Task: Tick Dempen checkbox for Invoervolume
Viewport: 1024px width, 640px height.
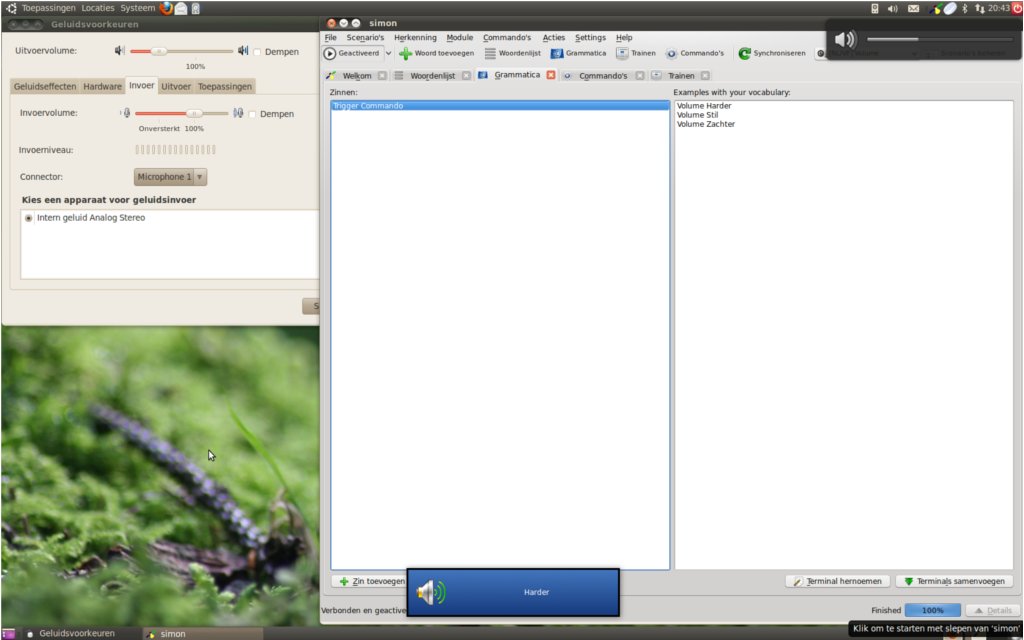Action: click(252, 114)
